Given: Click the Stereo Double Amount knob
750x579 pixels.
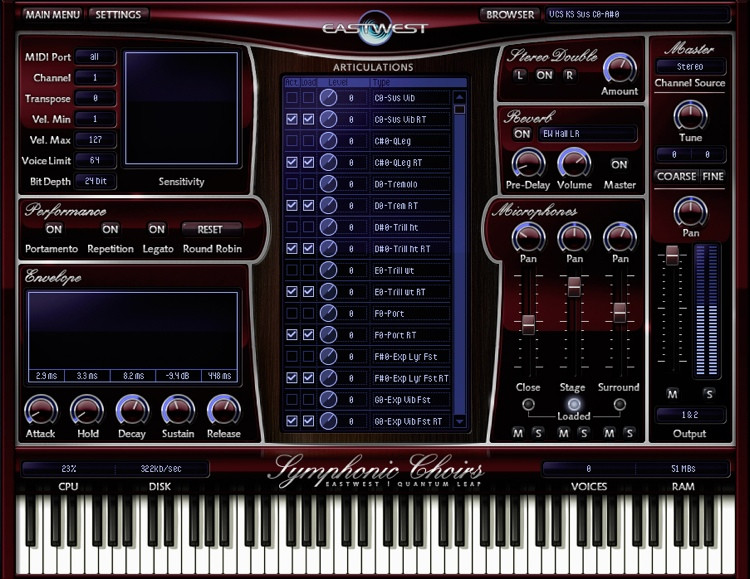Looking at the screenshot, I should pyautogui.click(x=620, y=68).
